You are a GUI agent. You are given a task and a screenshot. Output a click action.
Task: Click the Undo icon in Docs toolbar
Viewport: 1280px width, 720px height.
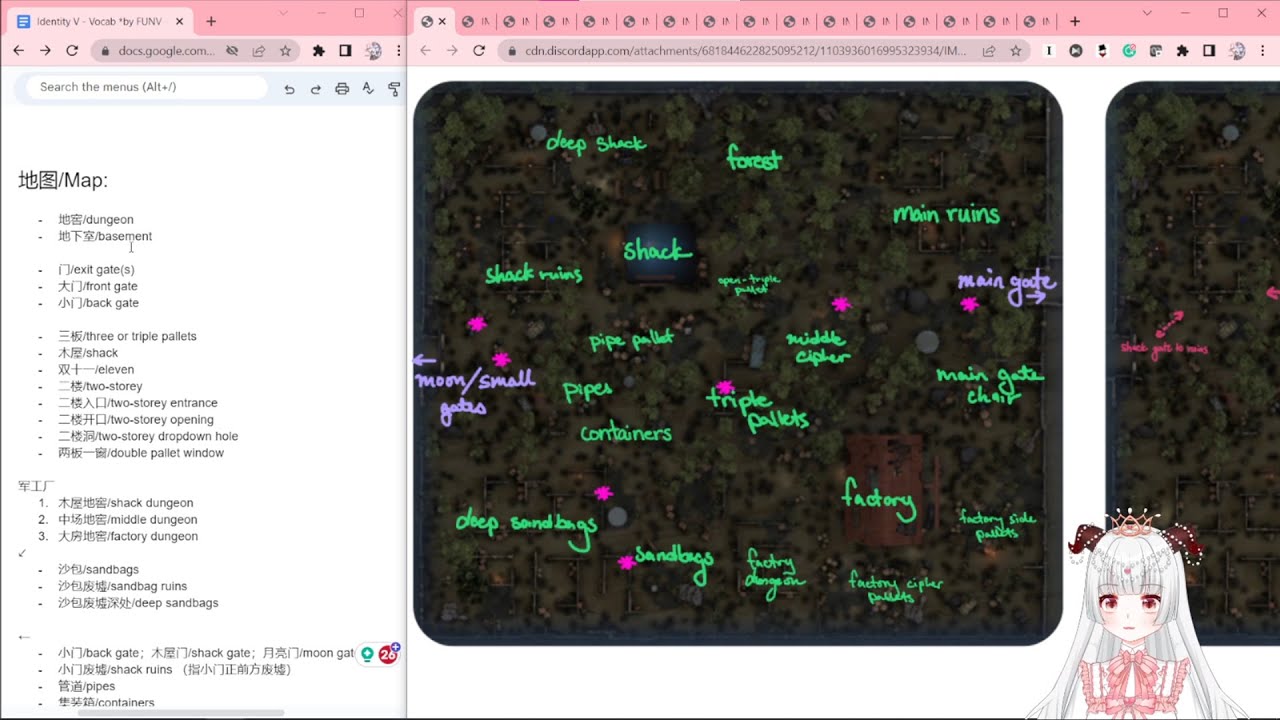coord(289,88)
